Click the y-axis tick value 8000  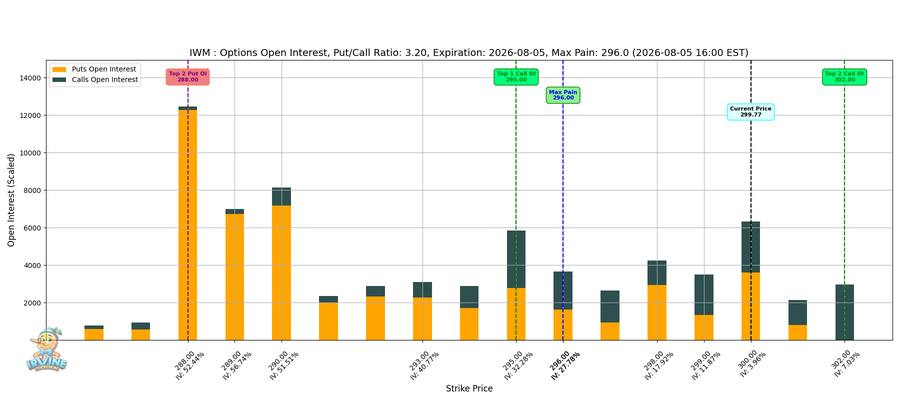pos(33,191)
